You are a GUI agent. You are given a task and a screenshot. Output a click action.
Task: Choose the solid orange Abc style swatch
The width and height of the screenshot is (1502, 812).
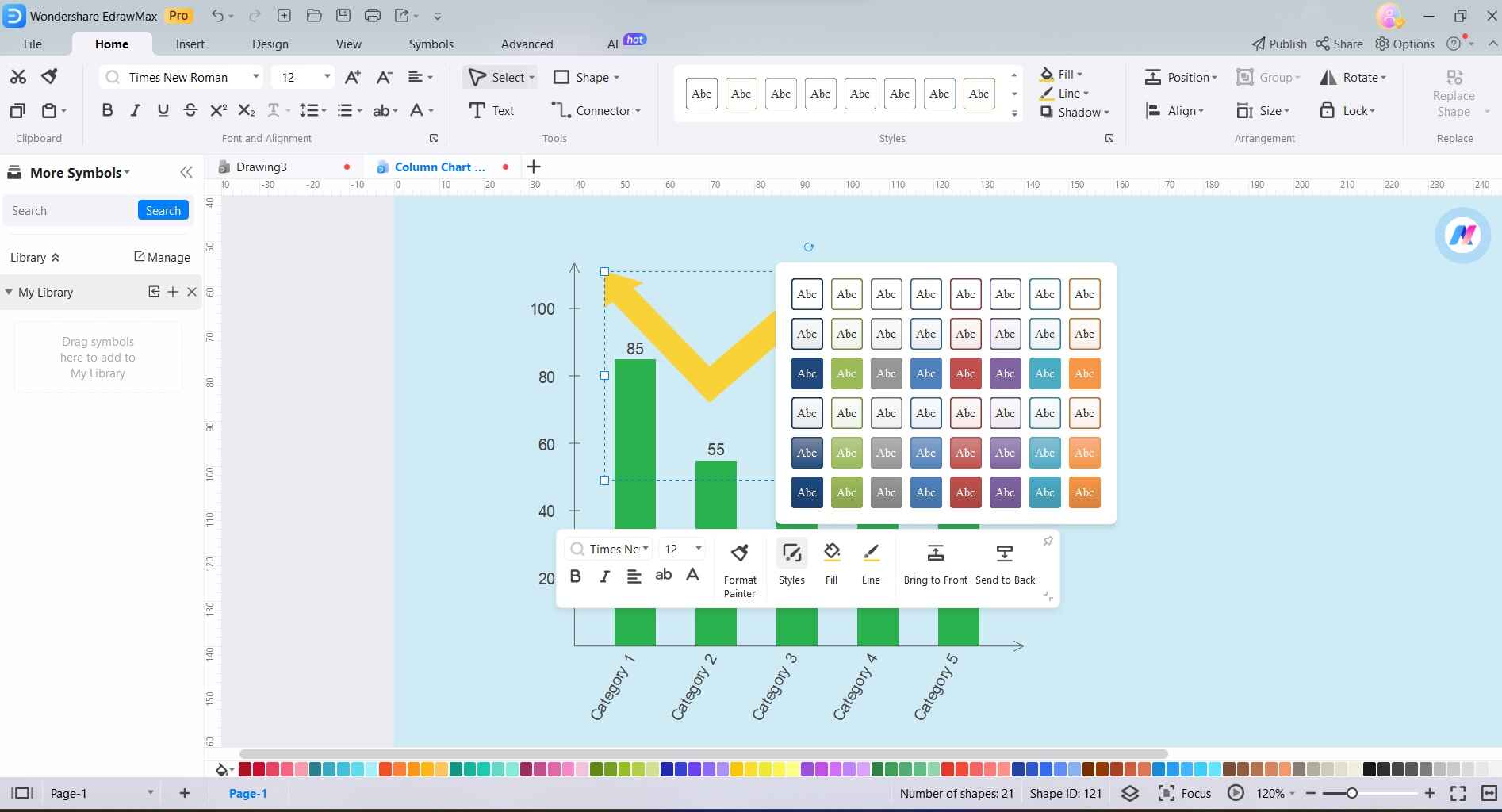(x=1084, y=373)
